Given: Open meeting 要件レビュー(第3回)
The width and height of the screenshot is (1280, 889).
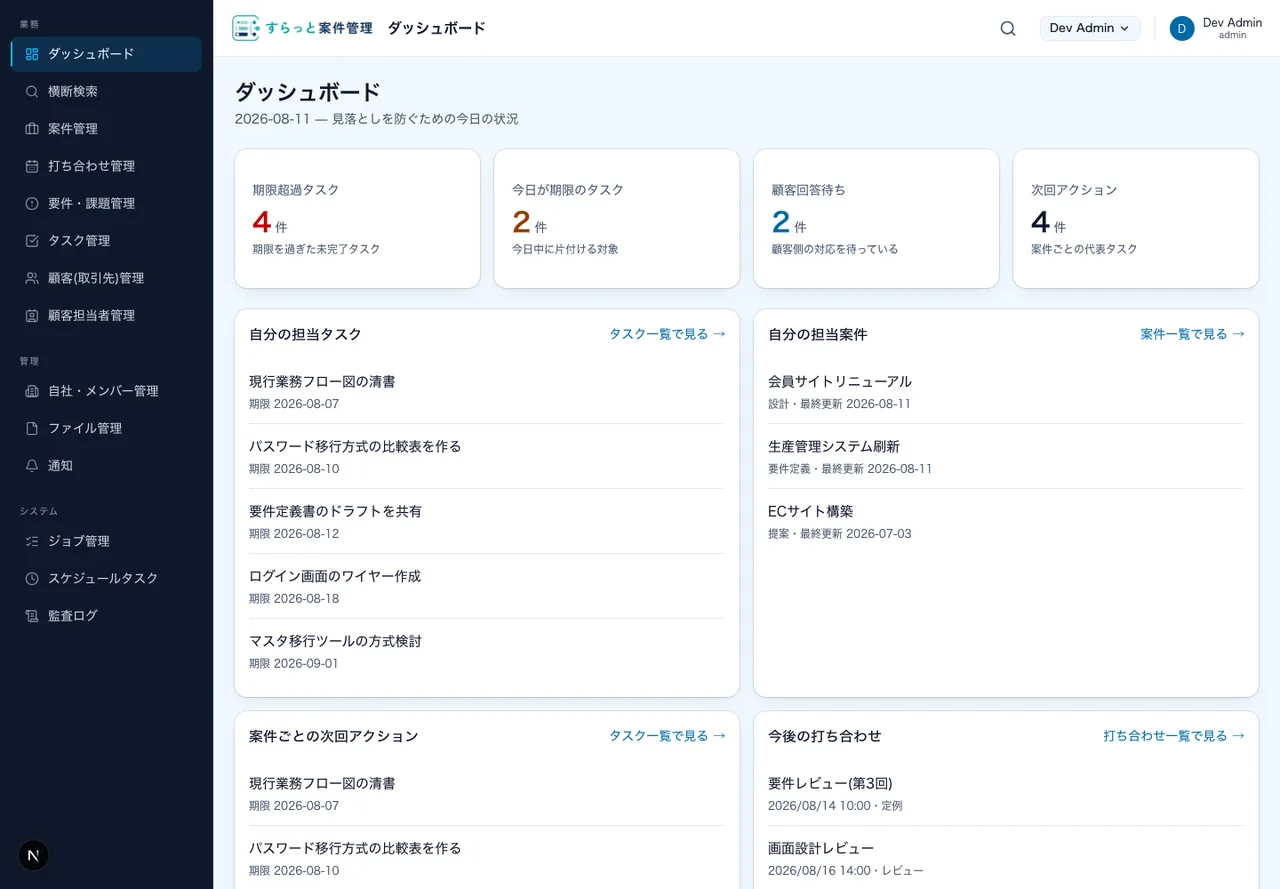Looking at the screenshot, I should pos(1006,793).
